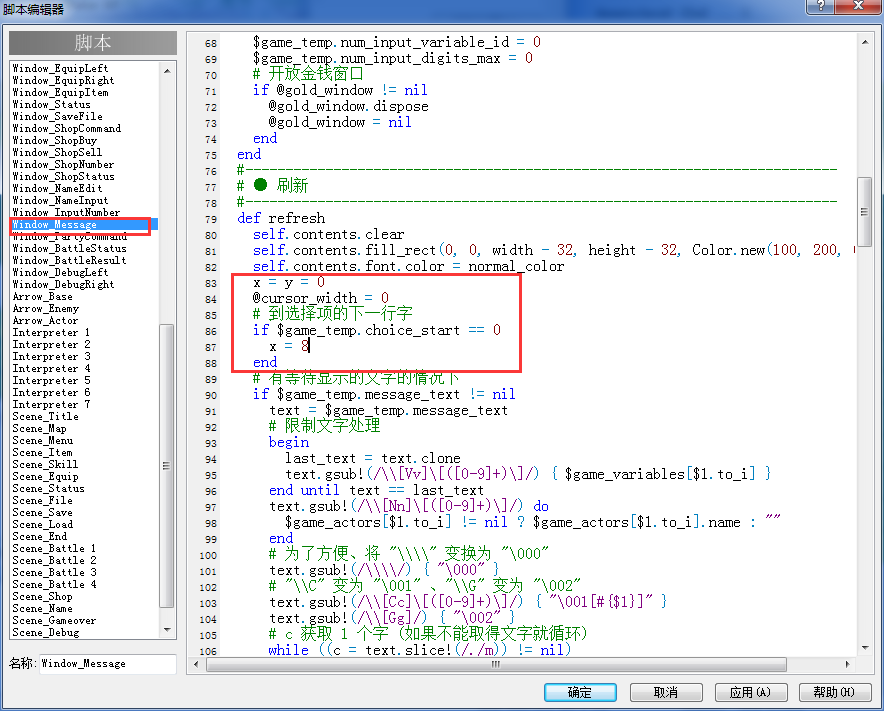Click the code editor scroll-up arrow

point(865,42)
